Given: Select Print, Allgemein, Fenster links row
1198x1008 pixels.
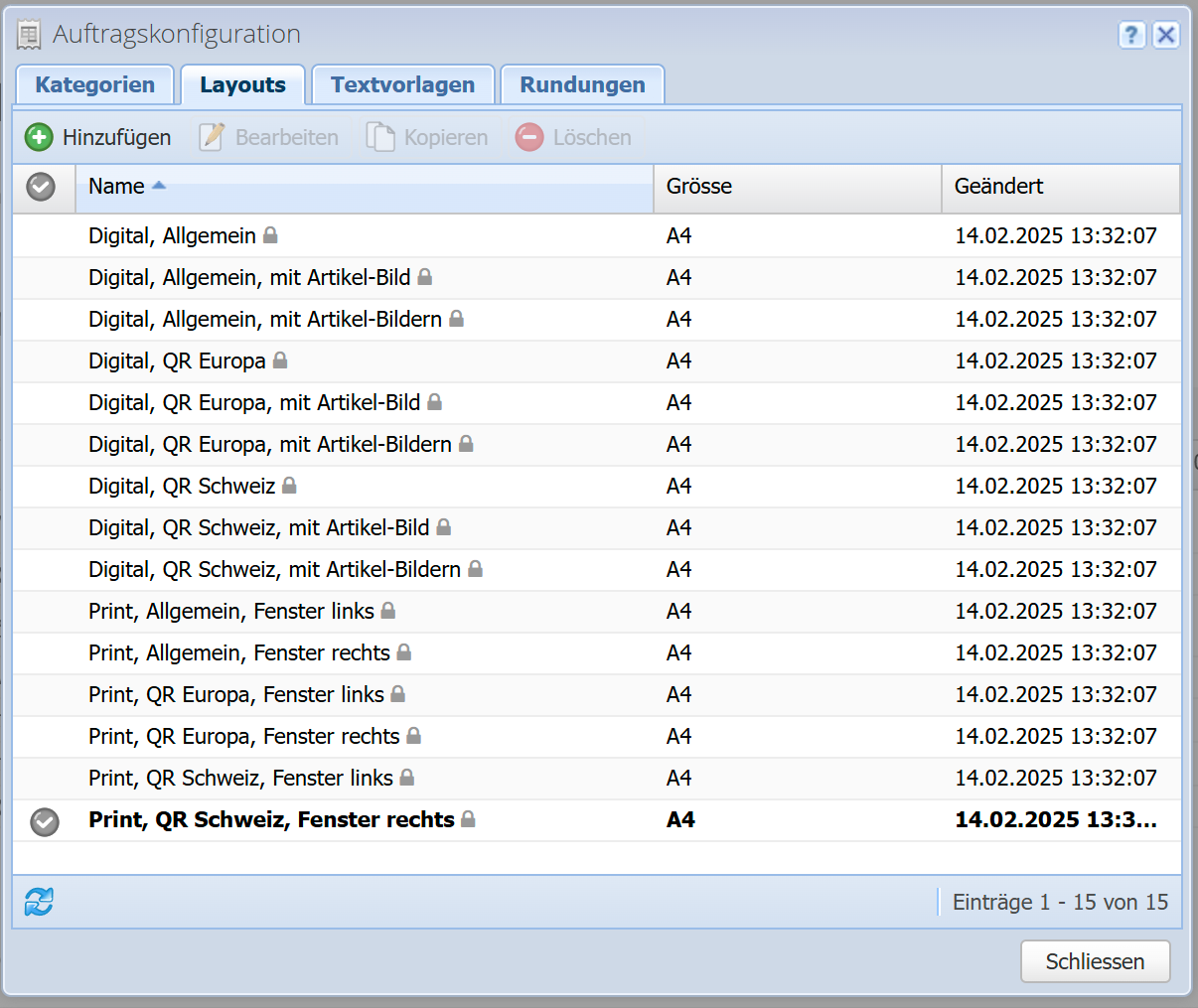Looking at the screenshot, I should pyautogui.click(x=230, y=611).
